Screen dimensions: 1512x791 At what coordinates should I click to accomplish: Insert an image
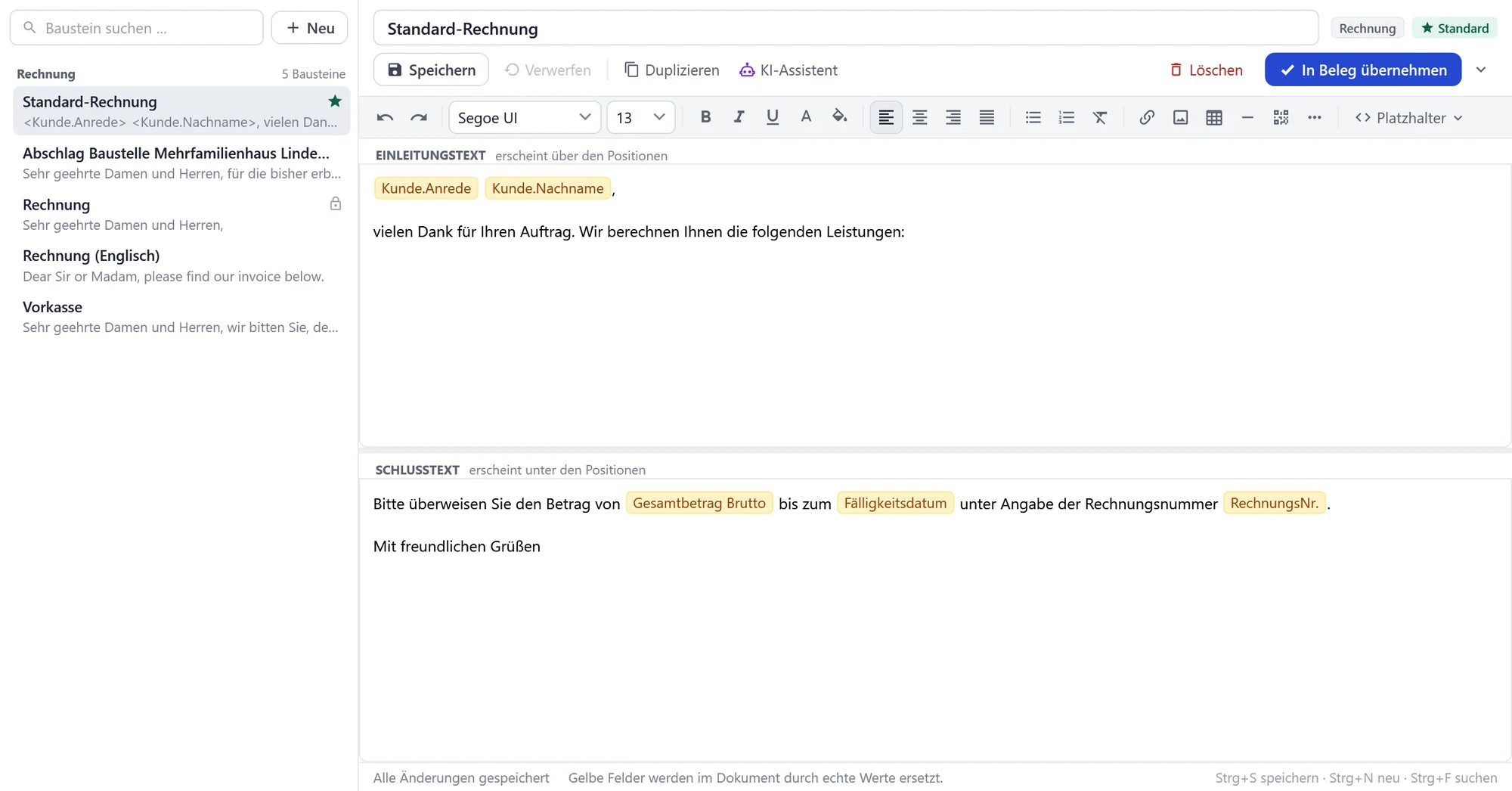[1180, 117]
